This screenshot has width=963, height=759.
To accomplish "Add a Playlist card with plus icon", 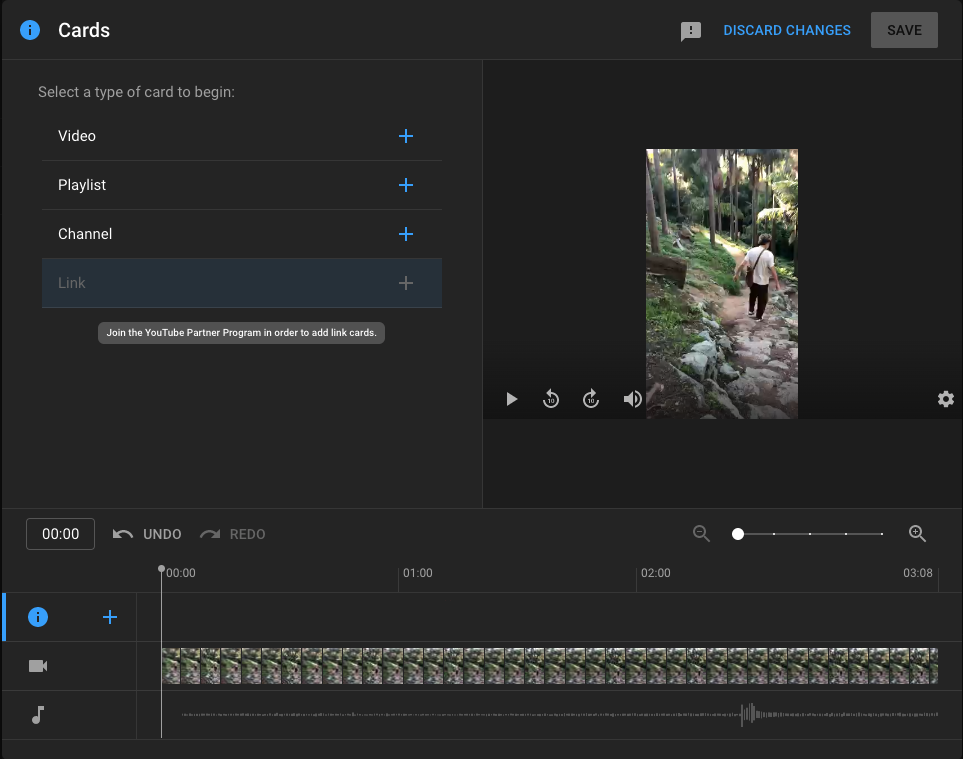I will 406,185.
